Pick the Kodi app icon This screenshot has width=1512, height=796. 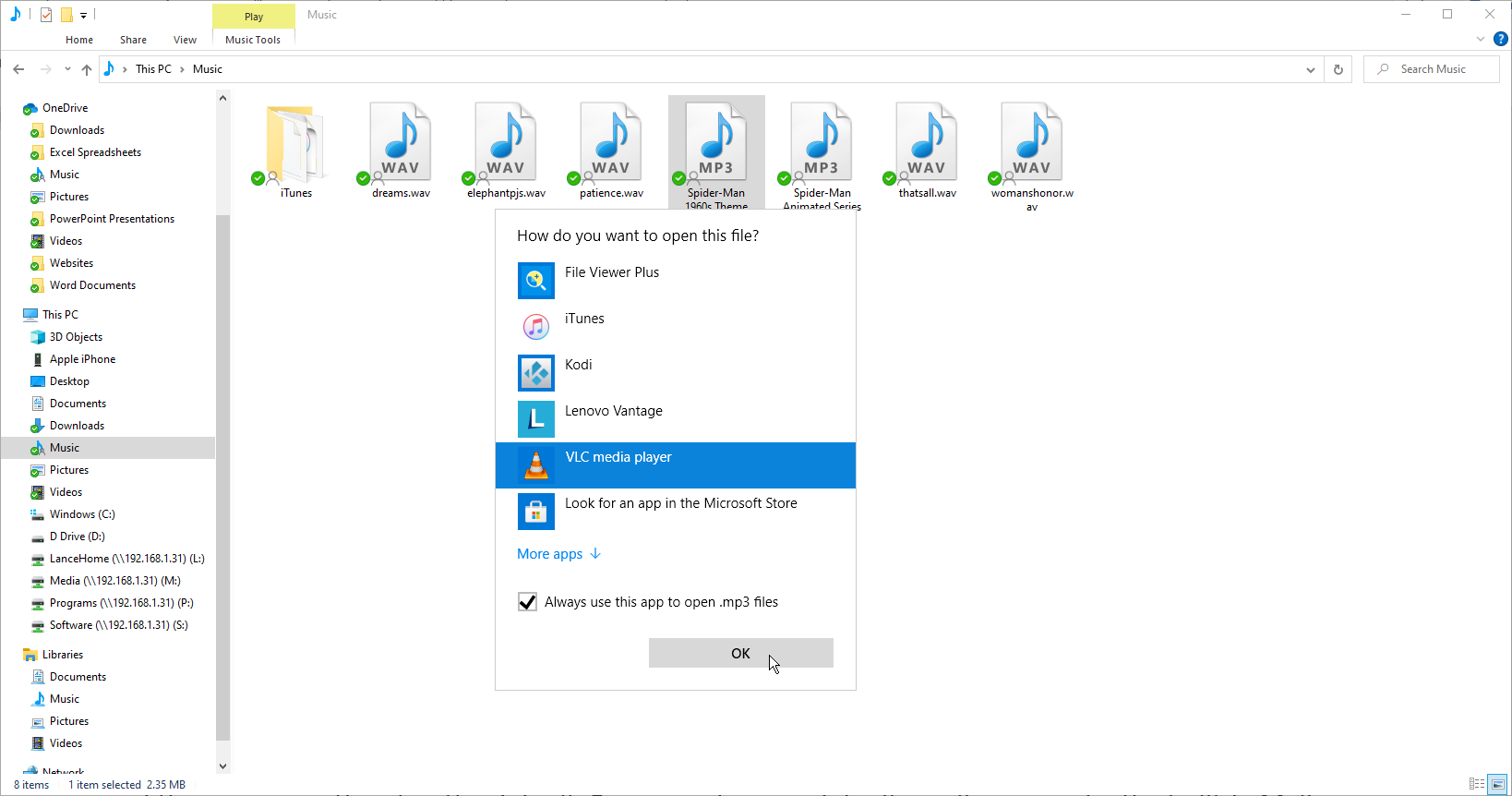tap(536, 373)
